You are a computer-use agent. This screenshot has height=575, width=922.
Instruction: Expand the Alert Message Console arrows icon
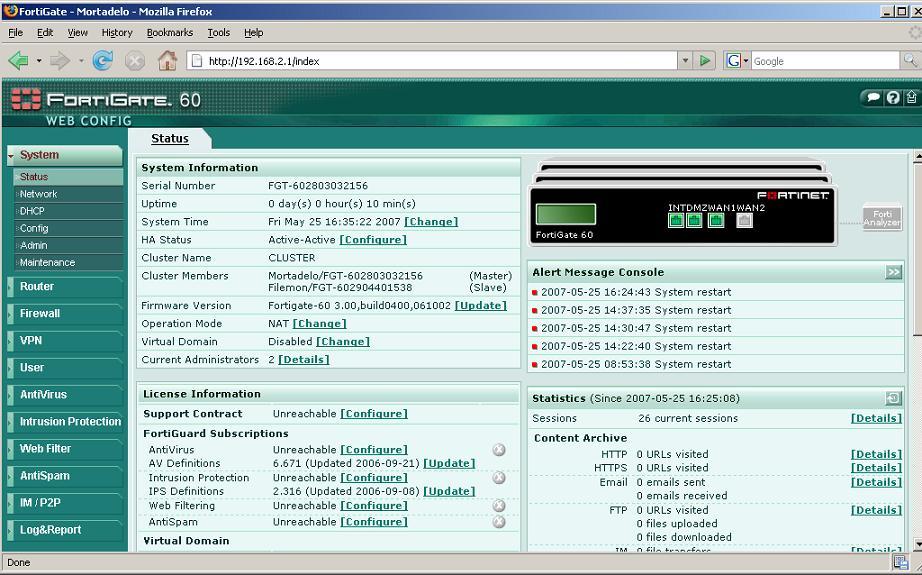[893, 272]
